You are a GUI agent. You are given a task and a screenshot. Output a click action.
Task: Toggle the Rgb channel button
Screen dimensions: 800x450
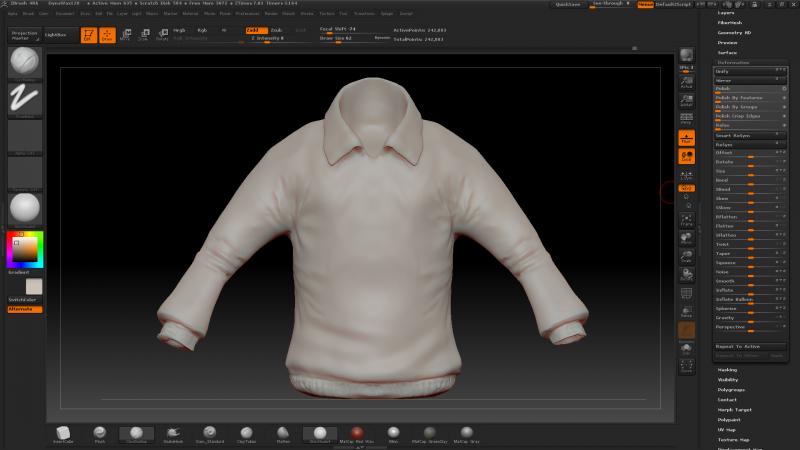203,30
